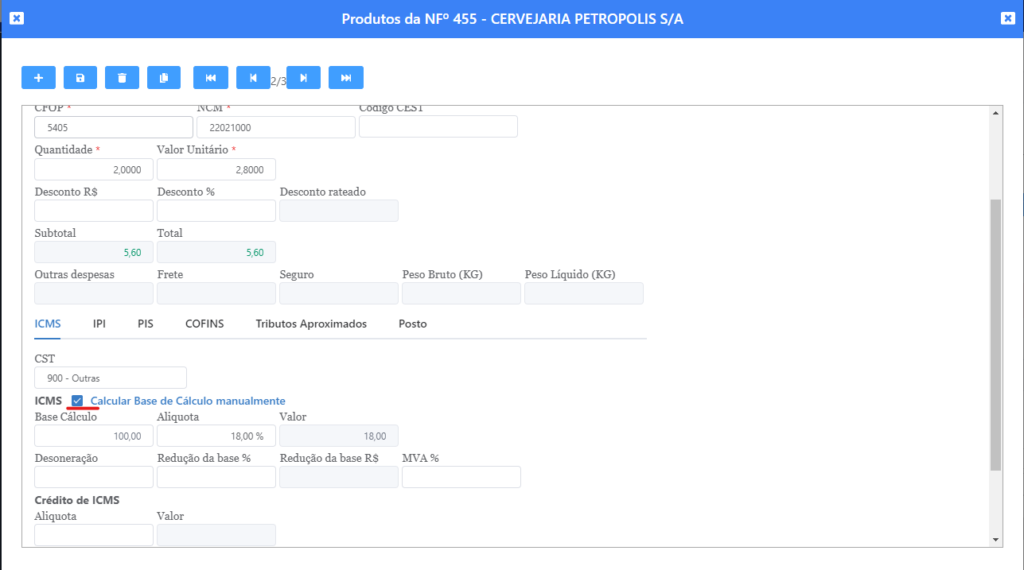Image resolution: width=1024 pixels, height=570 pixels.
Task: Open the PIS tab
Action: (x=145, y=324)
